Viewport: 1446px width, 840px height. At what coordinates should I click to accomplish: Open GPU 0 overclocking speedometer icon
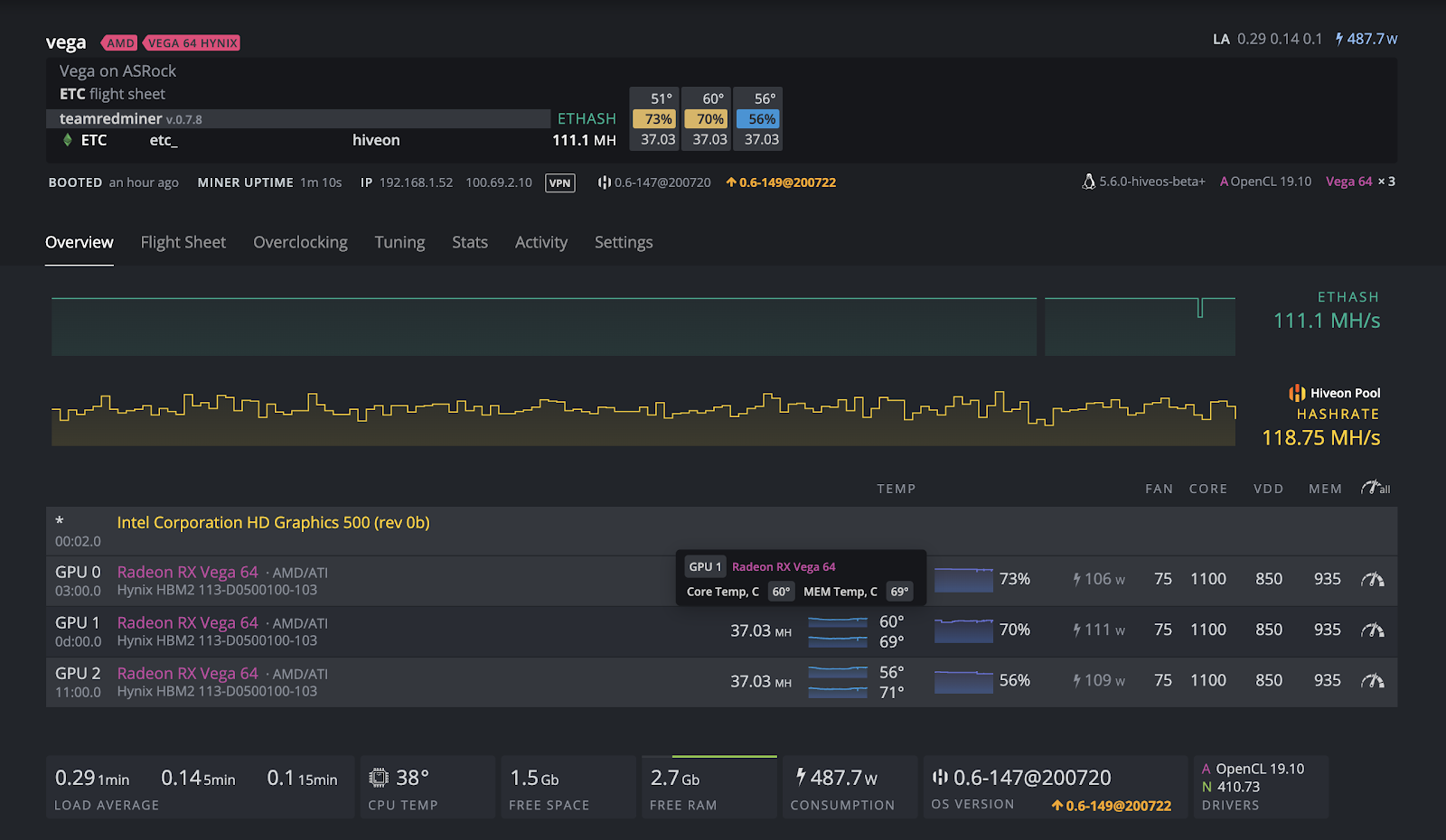pos(1373,579)
